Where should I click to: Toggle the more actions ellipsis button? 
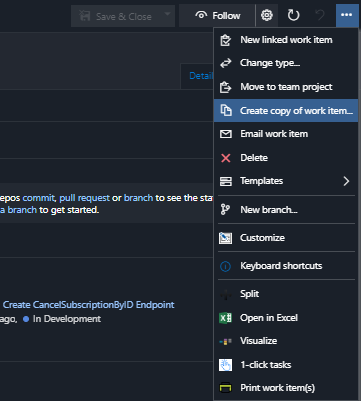(347, 15)
